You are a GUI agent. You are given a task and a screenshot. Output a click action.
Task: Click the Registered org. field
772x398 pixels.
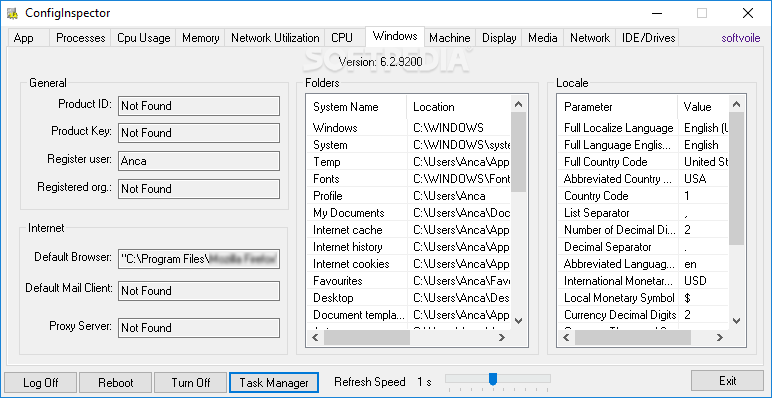(x=199, y=189)
